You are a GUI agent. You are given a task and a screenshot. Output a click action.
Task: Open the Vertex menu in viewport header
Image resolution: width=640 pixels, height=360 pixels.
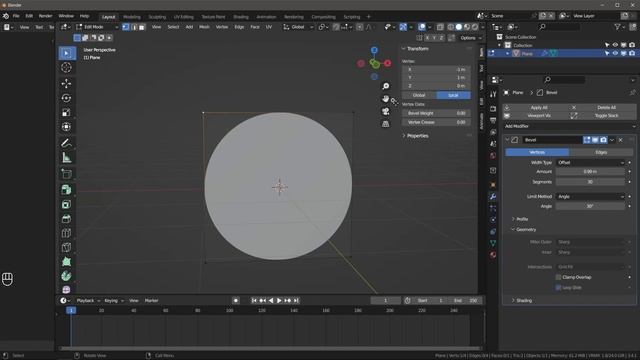[x=222, y=27]
